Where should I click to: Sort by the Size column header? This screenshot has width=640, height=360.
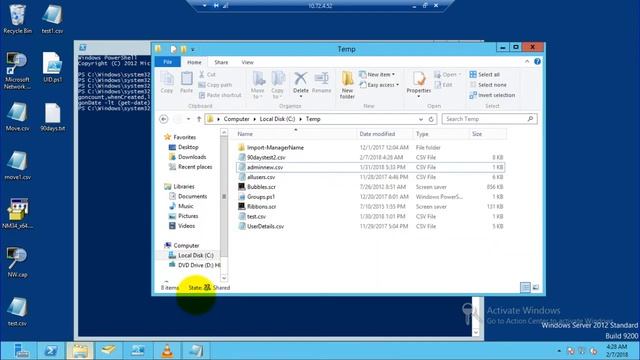pyautogui.click(x=488, y=134)
